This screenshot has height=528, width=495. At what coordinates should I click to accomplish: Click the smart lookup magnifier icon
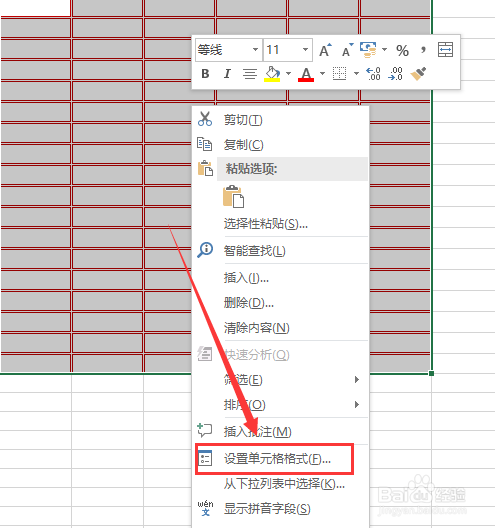click(205, 250)
